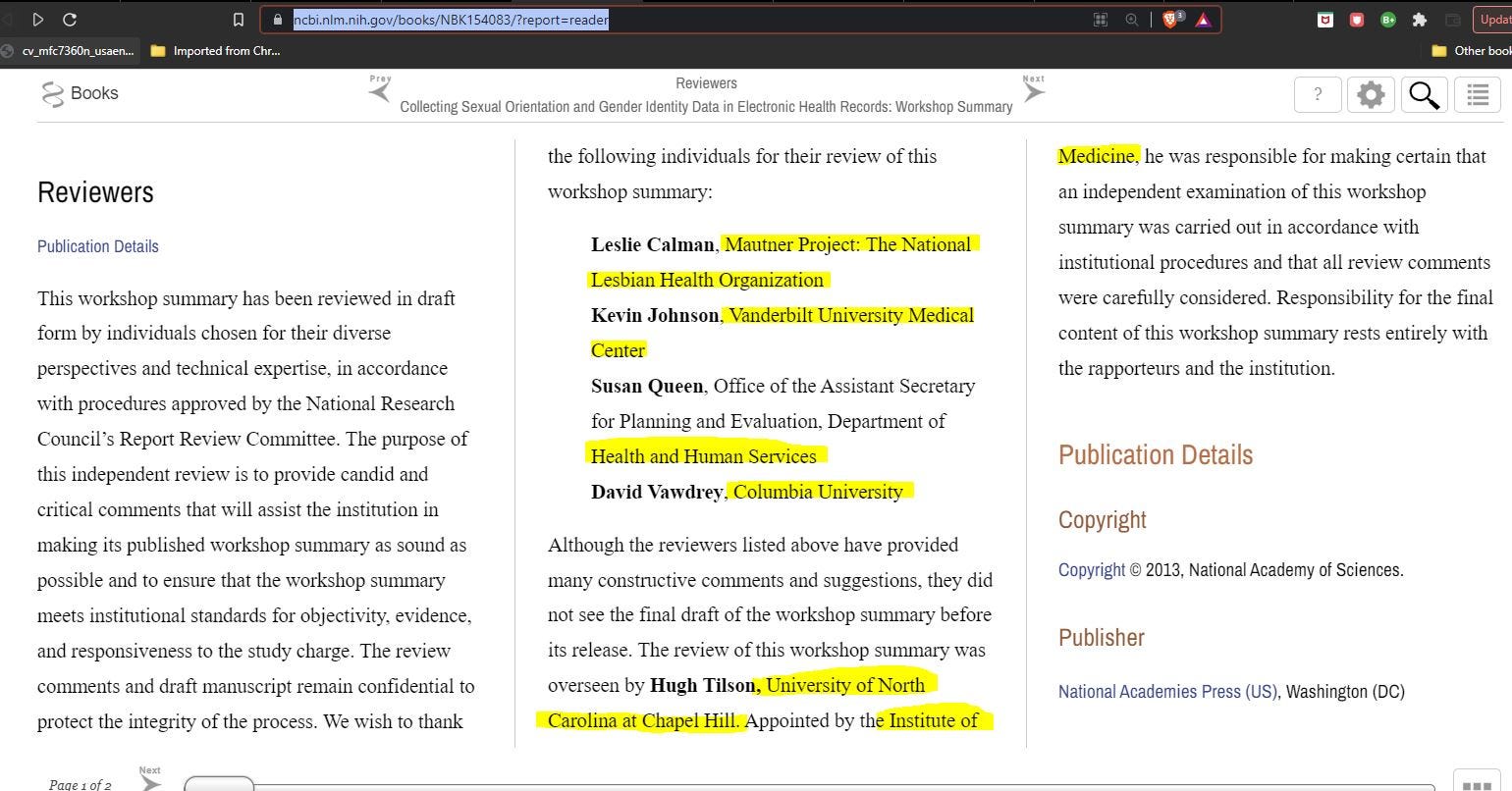
Task: Reload the page using the refresh icon
Action: point(70,20)
